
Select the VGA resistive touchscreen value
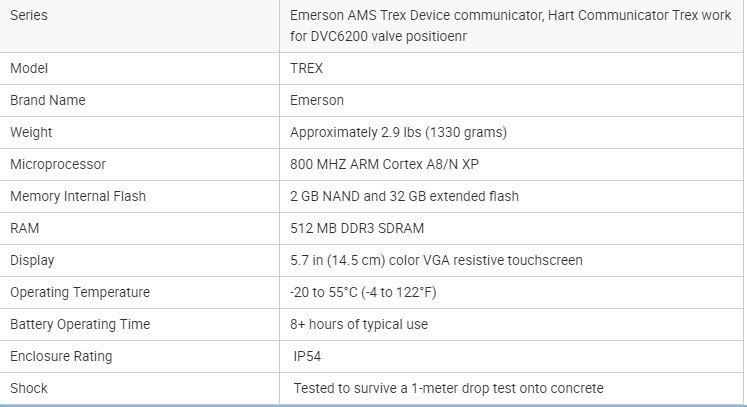[x=436, y=260]
